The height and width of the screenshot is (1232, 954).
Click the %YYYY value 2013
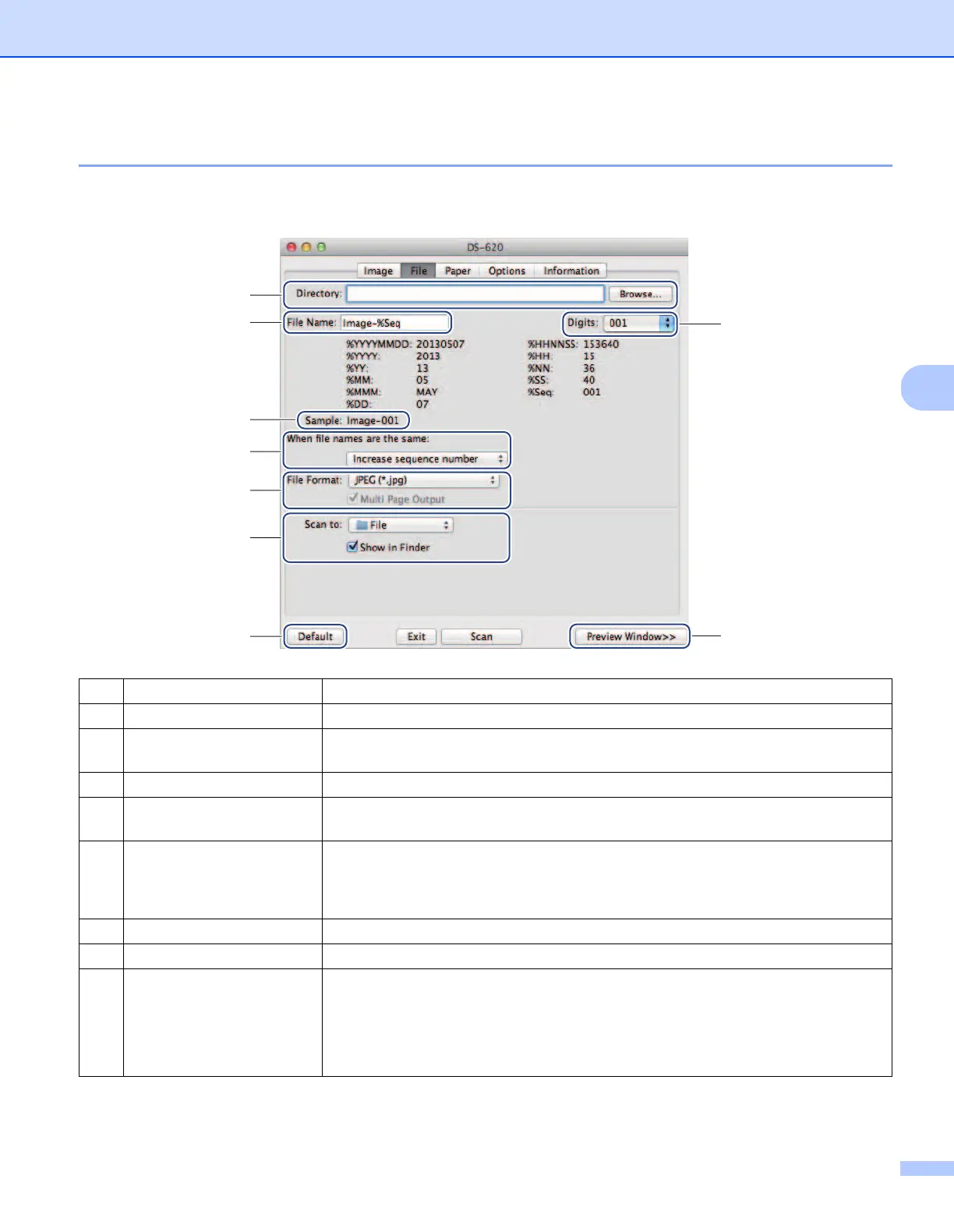[428, 356]
